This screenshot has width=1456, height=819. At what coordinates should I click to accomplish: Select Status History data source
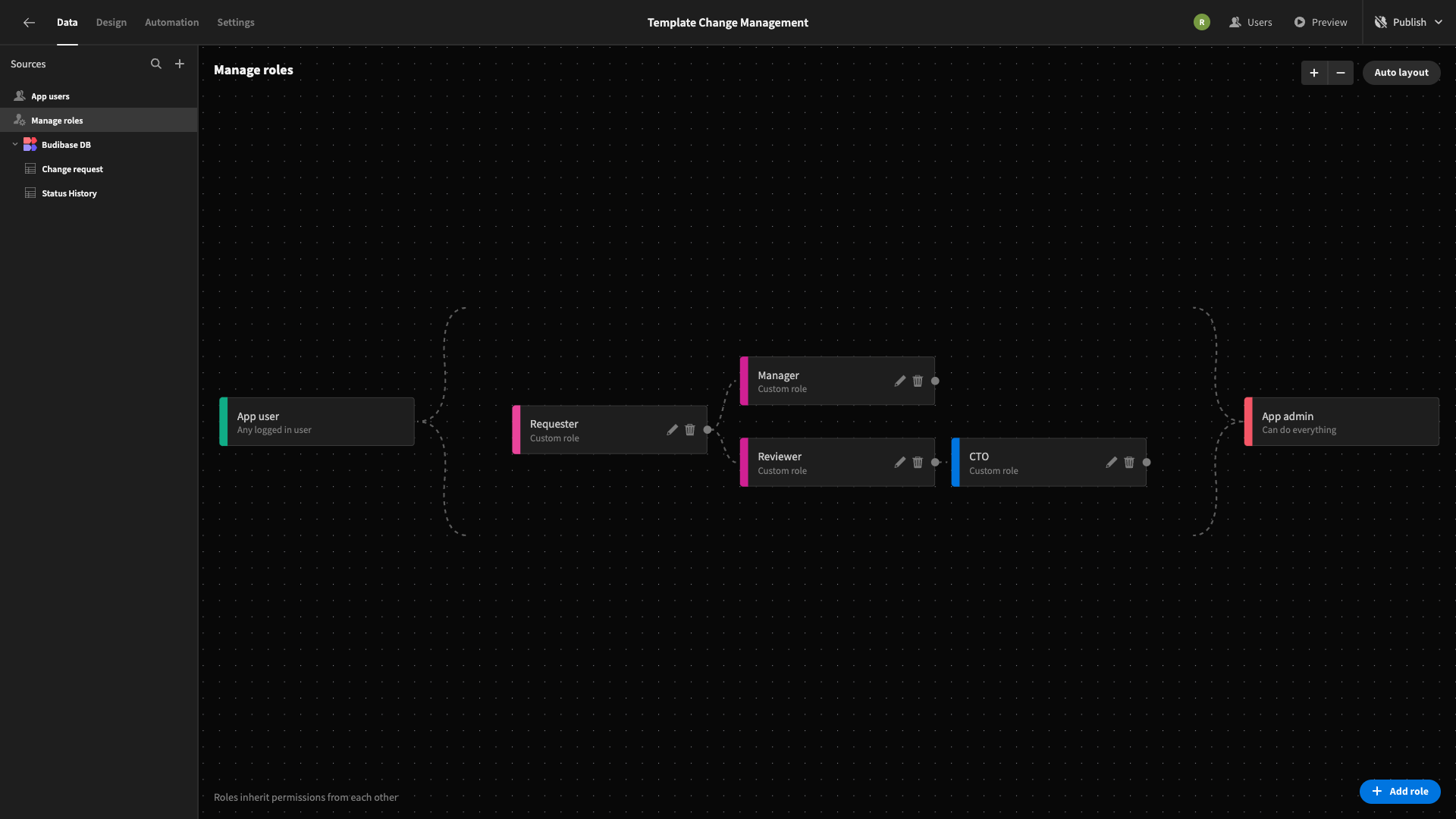[68, 193]
